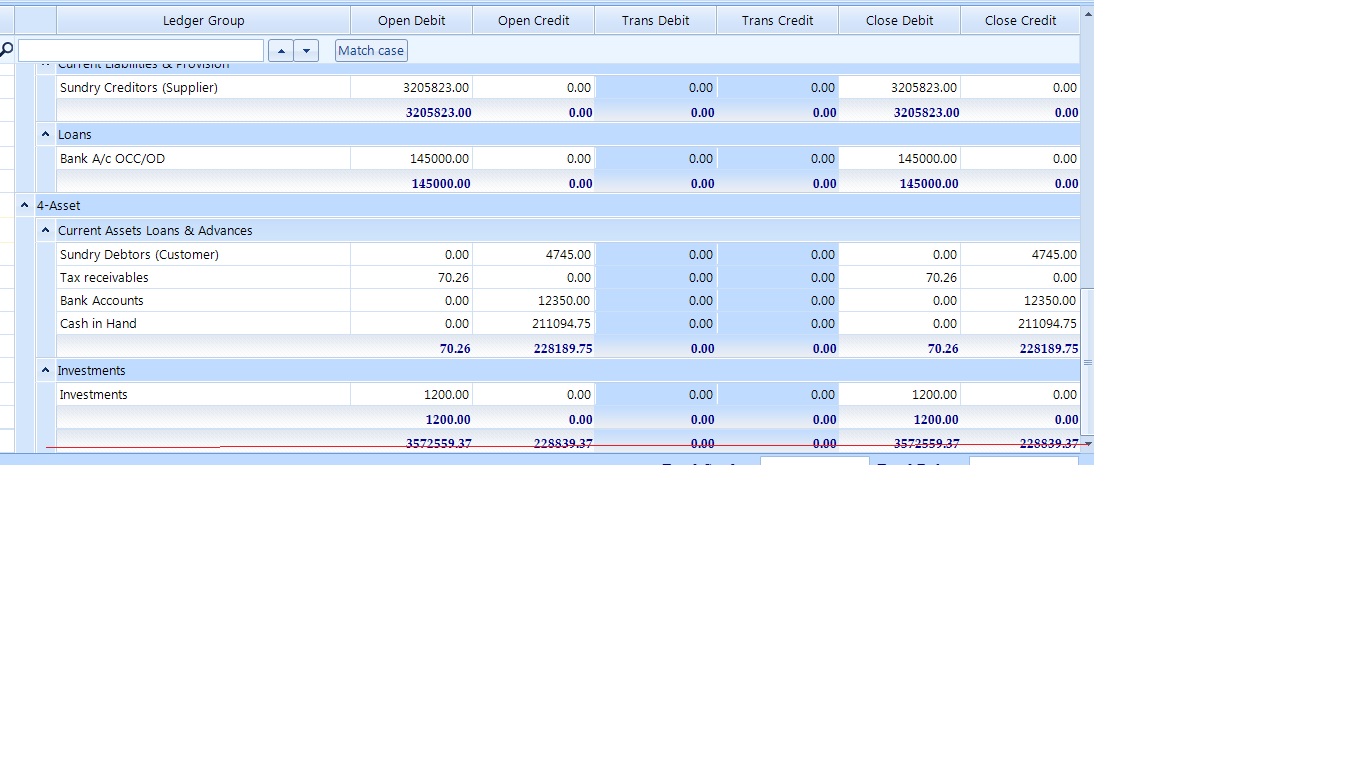Click Close Credit value 211094.75
The image size is (1366, 768).
tap(1047, 323)
